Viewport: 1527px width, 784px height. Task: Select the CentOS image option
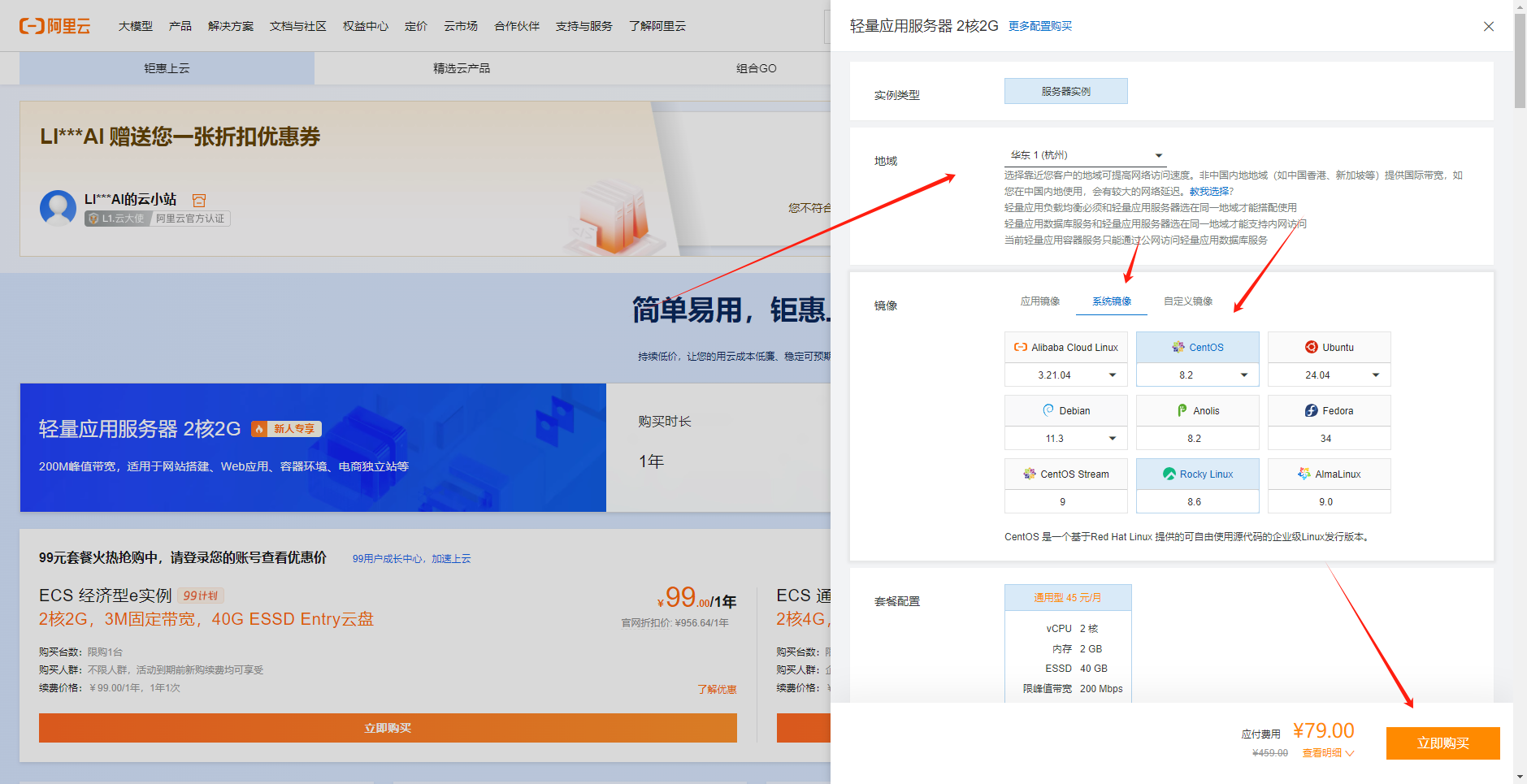(1197, 347)
